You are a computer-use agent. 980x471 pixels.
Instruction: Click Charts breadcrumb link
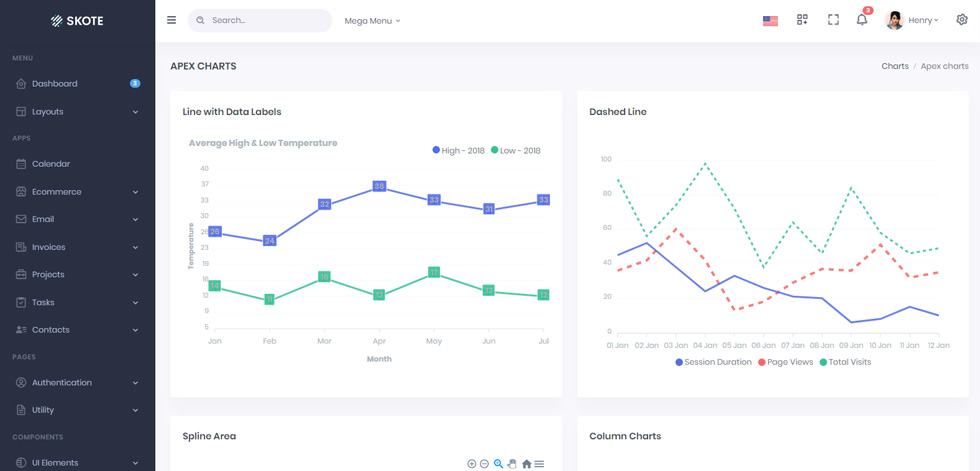(895, 66)
